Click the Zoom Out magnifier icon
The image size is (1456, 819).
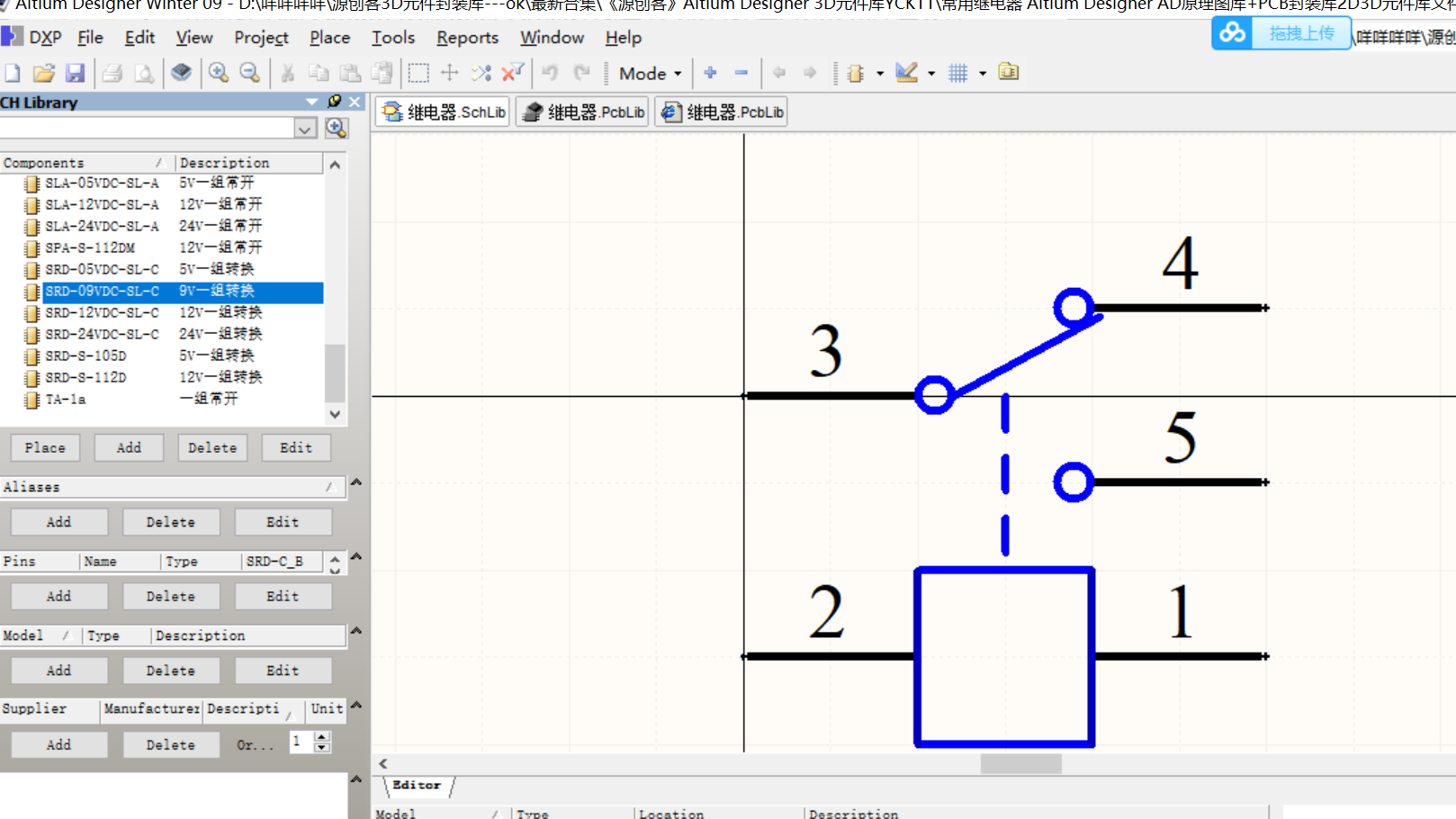pos(250,73)
